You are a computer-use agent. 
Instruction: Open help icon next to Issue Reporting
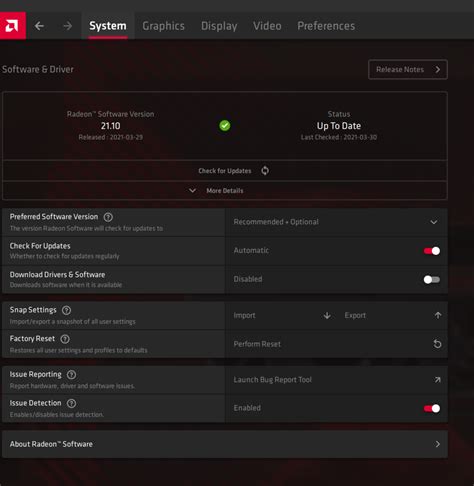71,375
